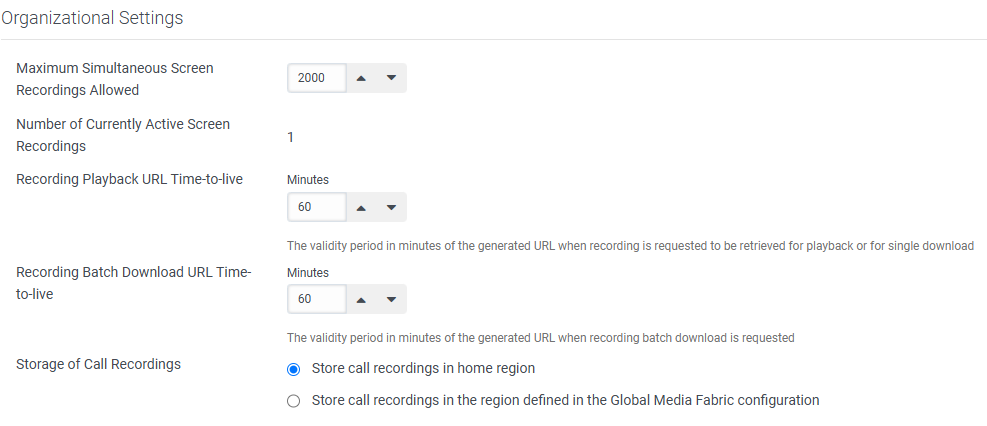
Task: Decrease Maximum Simultaneous Screen Recordings value
Action: [391, 78]
